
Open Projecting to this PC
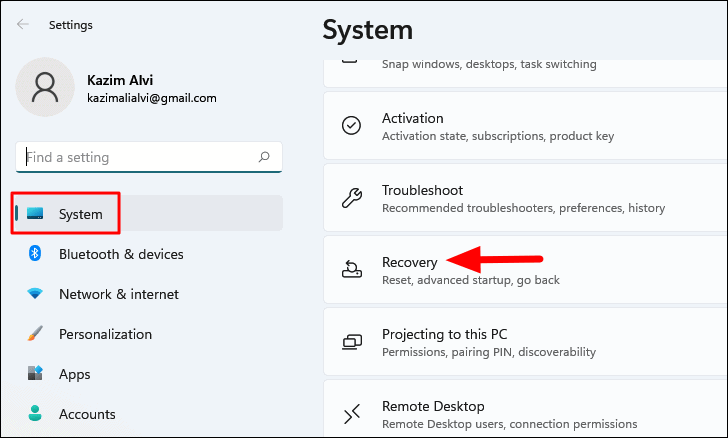[525, 342]
